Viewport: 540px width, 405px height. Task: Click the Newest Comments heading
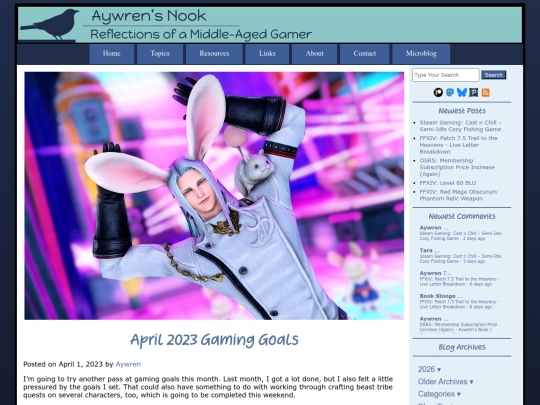click(462, 216)
